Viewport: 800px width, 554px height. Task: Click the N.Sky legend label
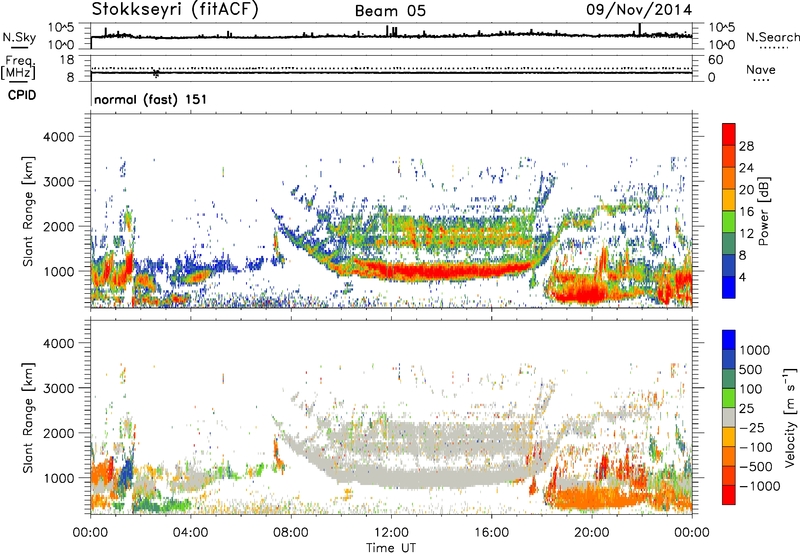click(19, 38)
